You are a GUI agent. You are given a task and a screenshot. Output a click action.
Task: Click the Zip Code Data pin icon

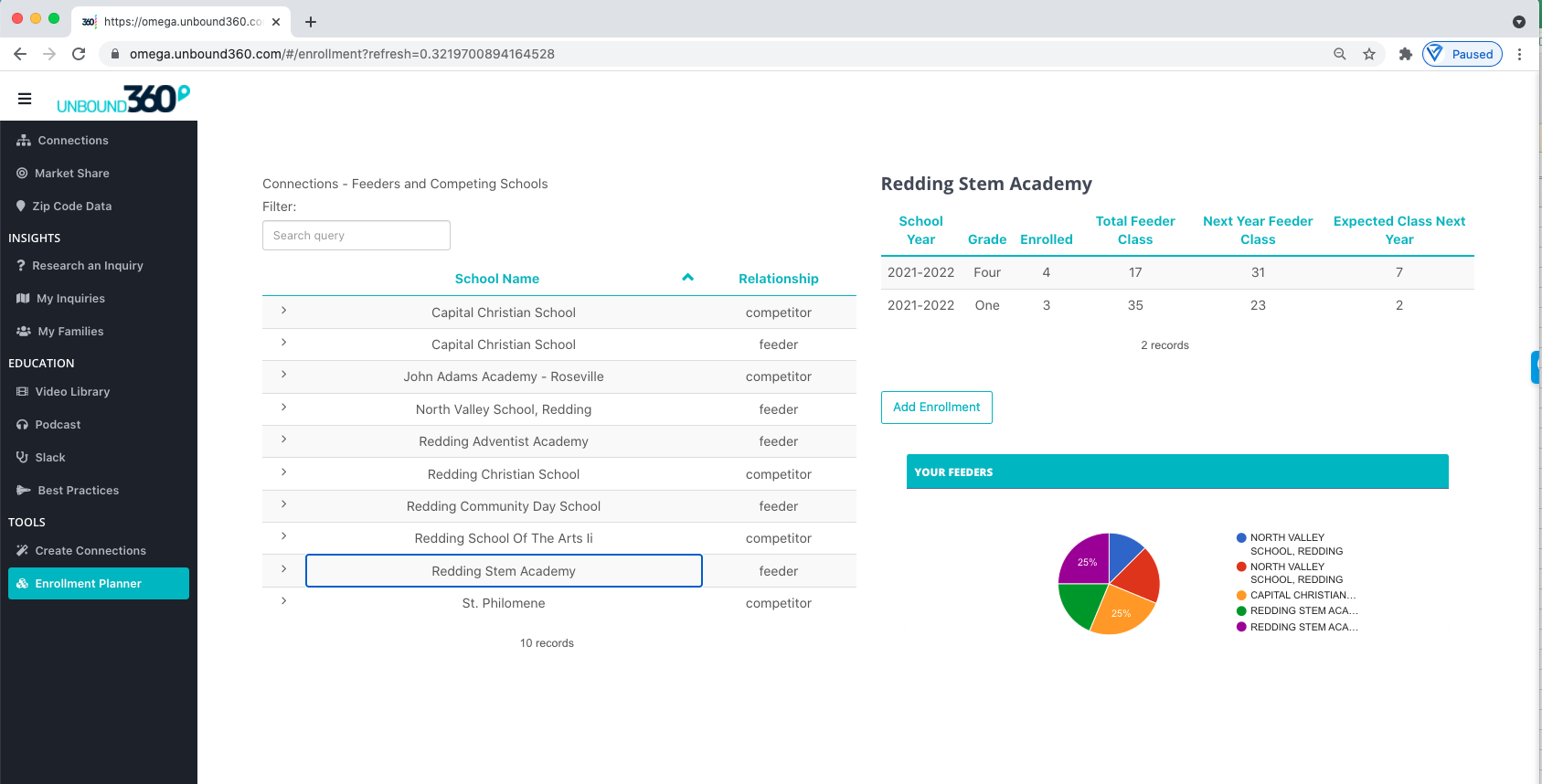[x=21, y=207]
